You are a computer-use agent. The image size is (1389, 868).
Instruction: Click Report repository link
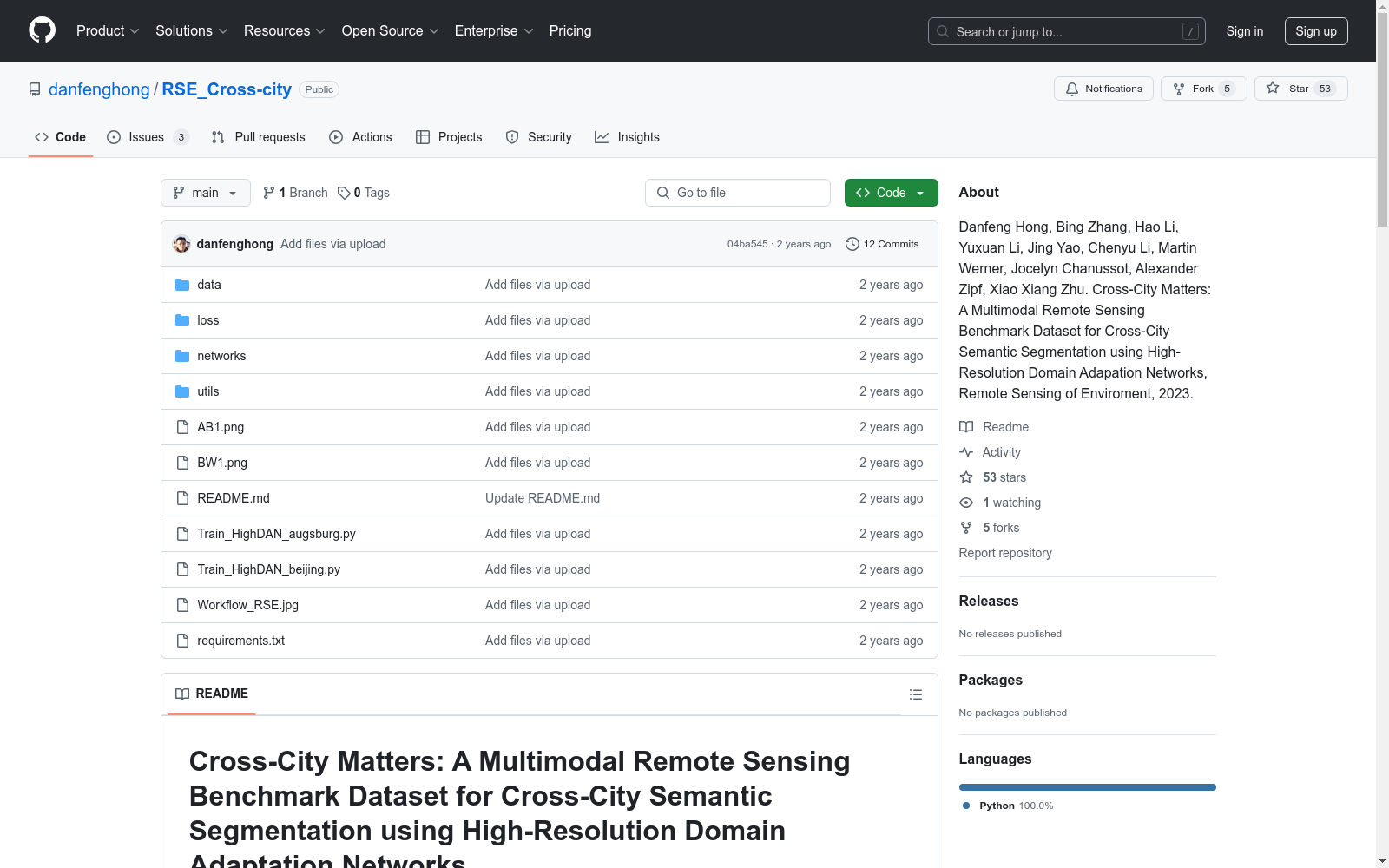(1005, 553)
